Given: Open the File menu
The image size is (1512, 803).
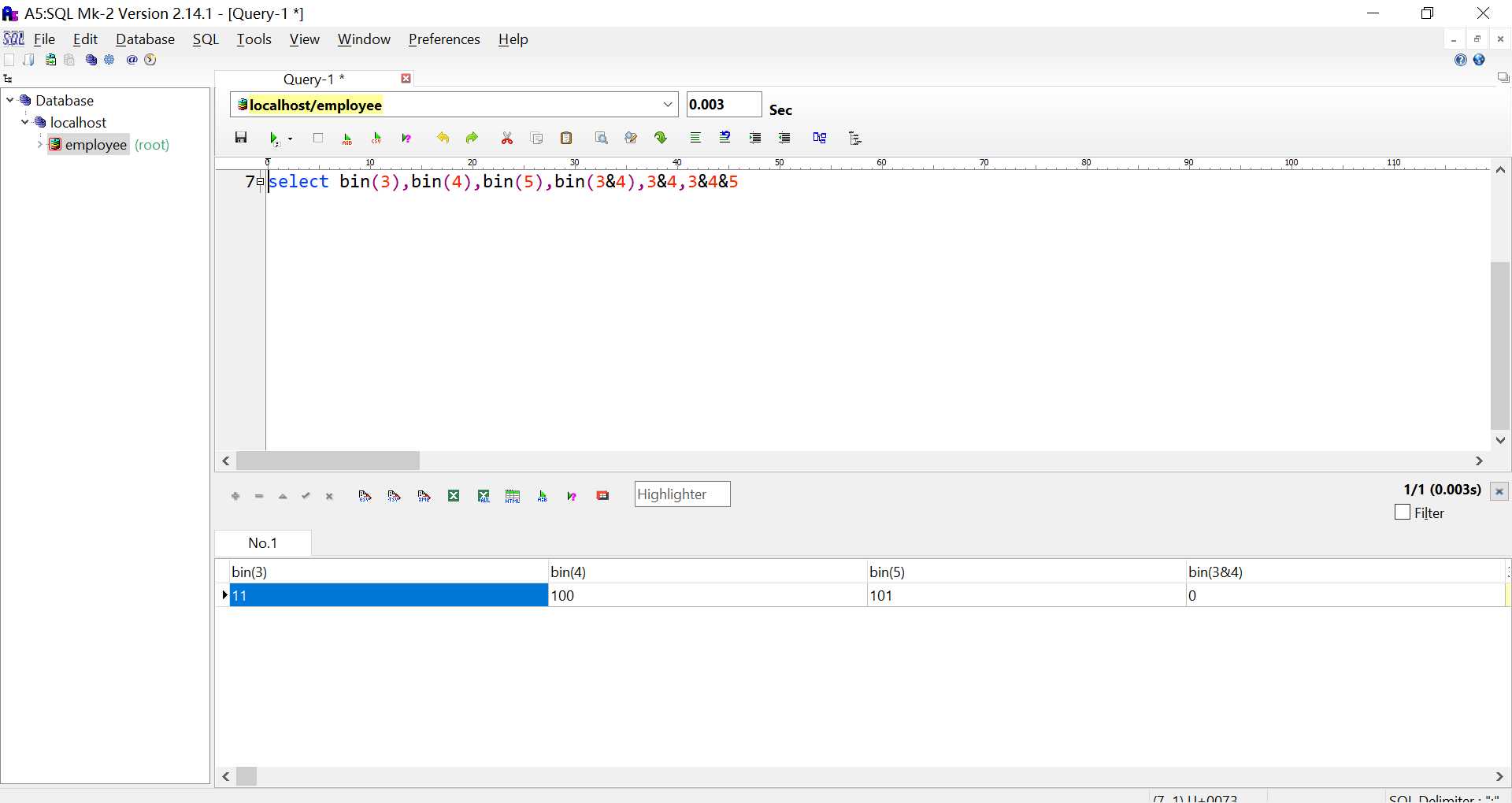Looking at the screenshot, I should tap(44, 39).
